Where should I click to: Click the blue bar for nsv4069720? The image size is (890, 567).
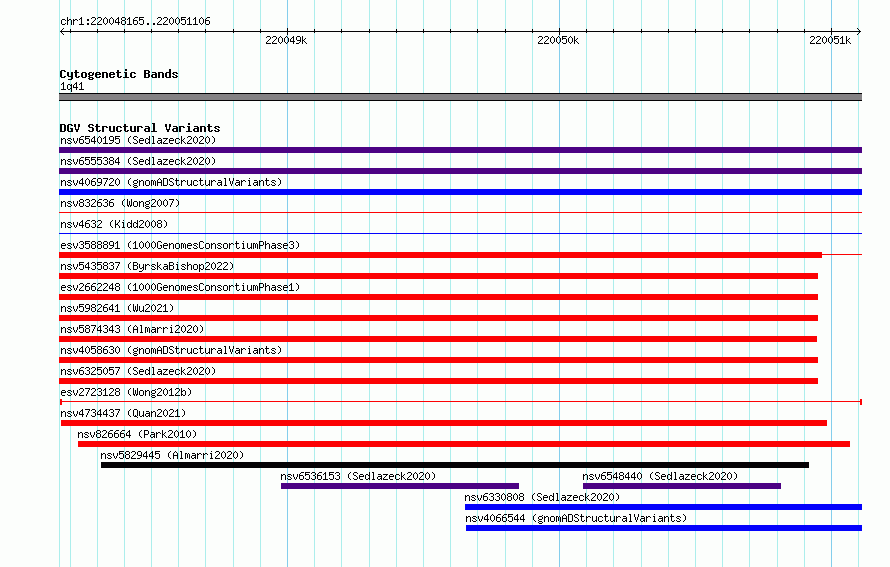click(x=460, y=192)
